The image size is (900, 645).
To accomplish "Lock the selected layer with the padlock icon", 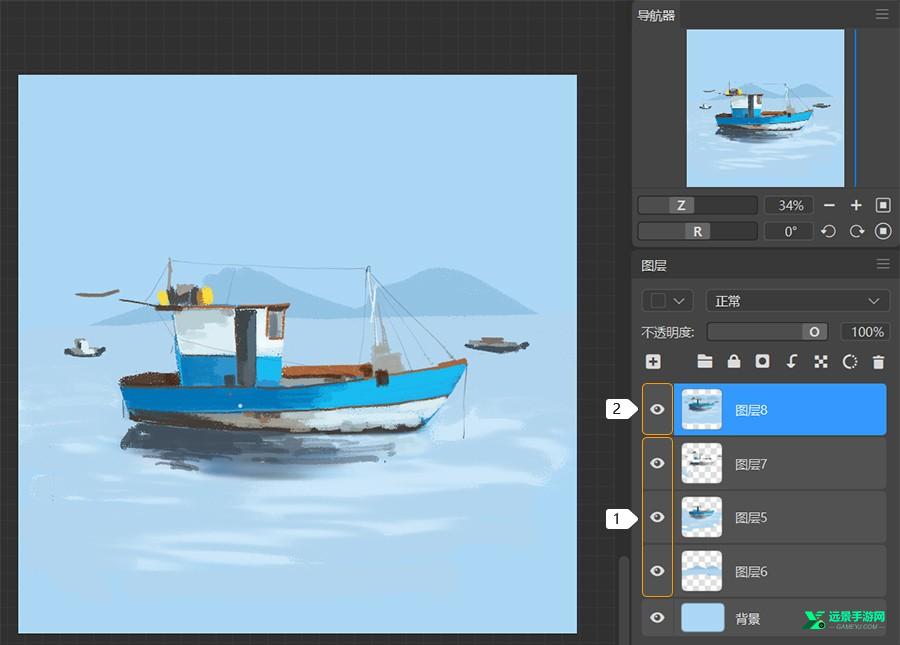I will click(x=734, y=362).
